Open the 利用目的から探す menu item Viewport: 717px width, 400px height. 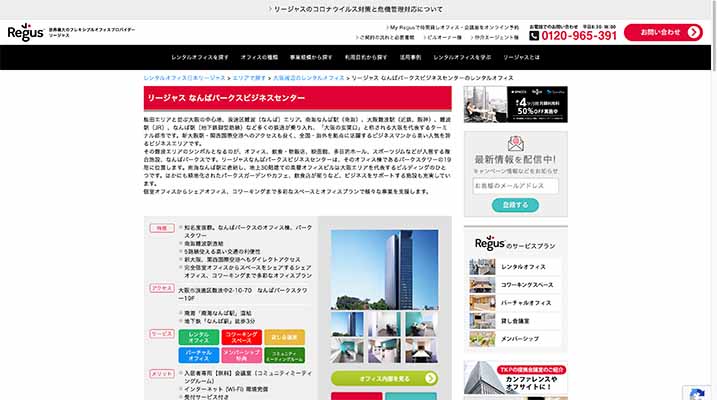coord(366,58)
